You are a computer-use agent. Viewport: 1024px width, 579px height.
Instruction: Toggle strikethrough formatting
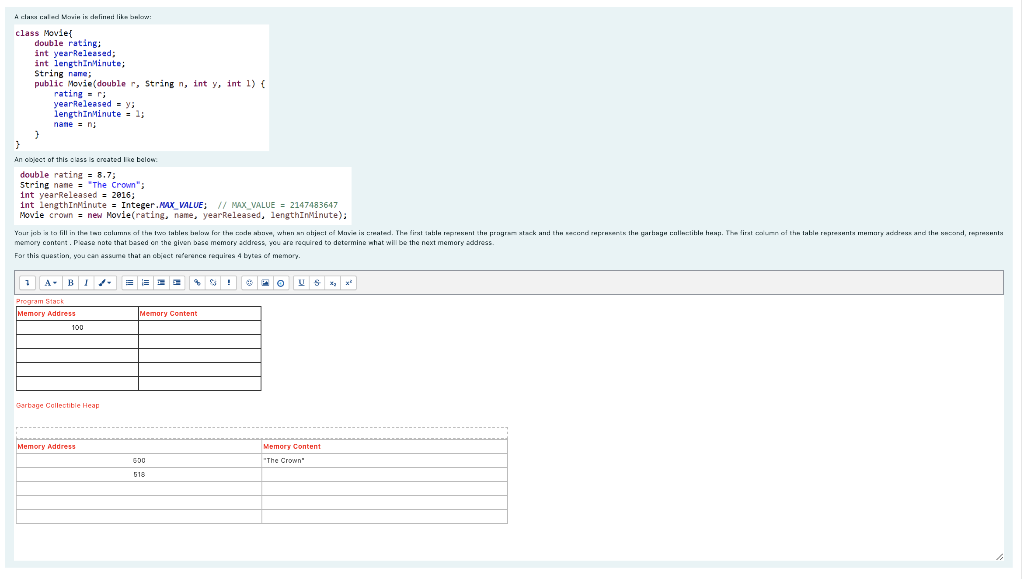(x=317, y=282)
